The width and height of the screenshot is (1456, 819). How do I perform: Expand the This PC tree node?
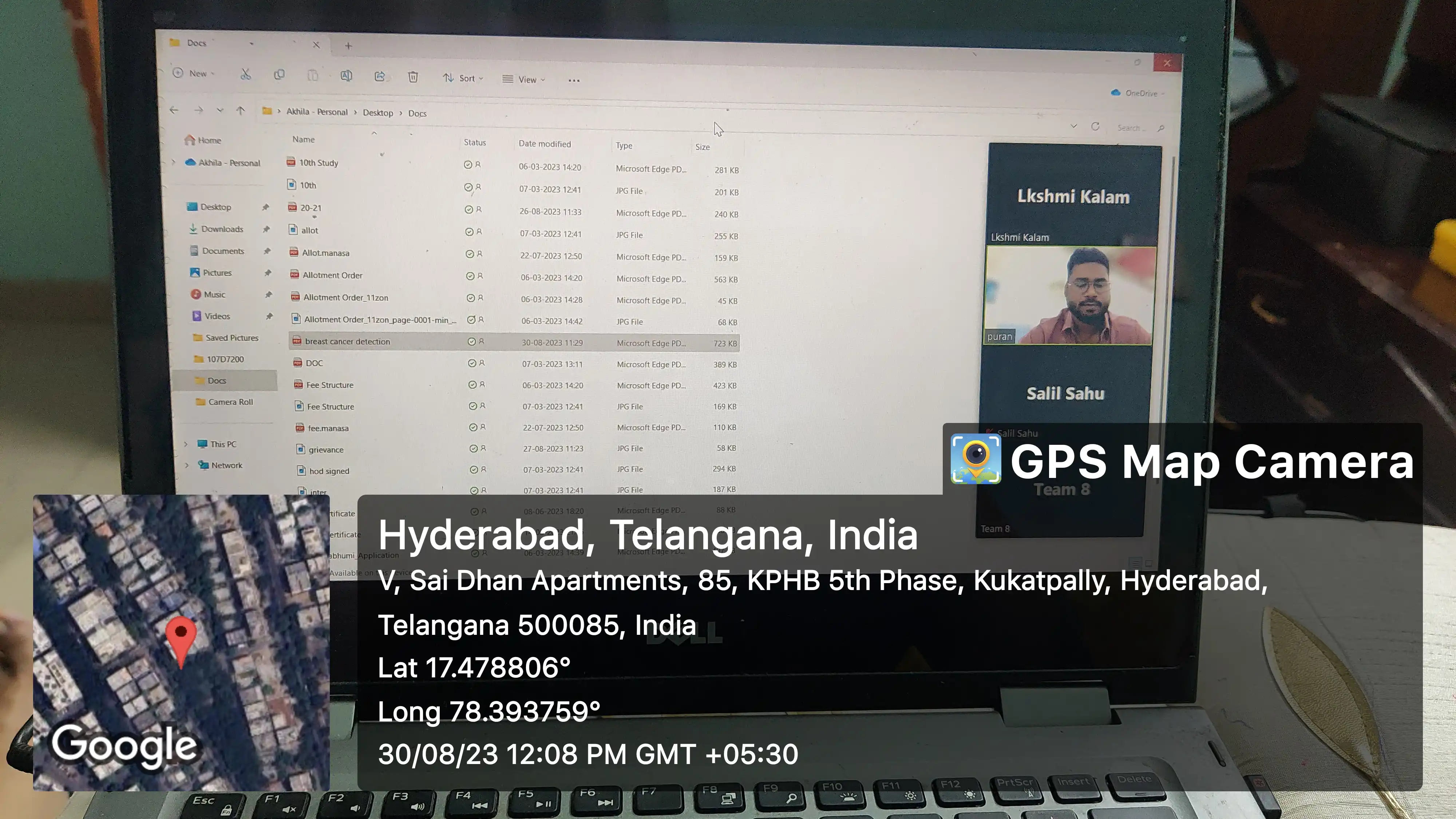pos(186,444)
